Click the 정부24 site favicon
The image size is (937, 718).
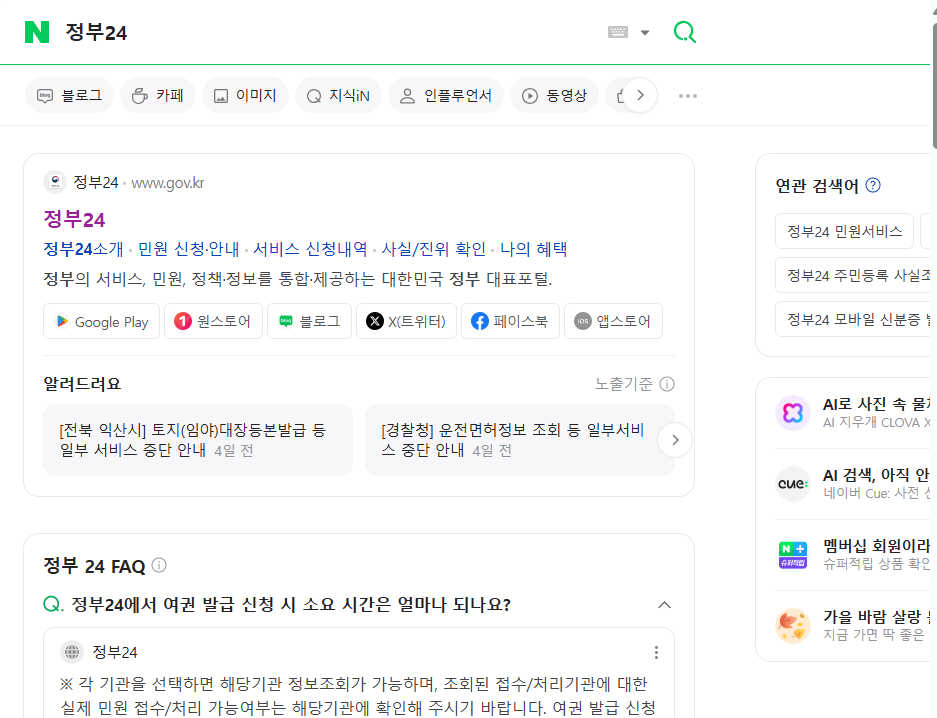point(55,182)
